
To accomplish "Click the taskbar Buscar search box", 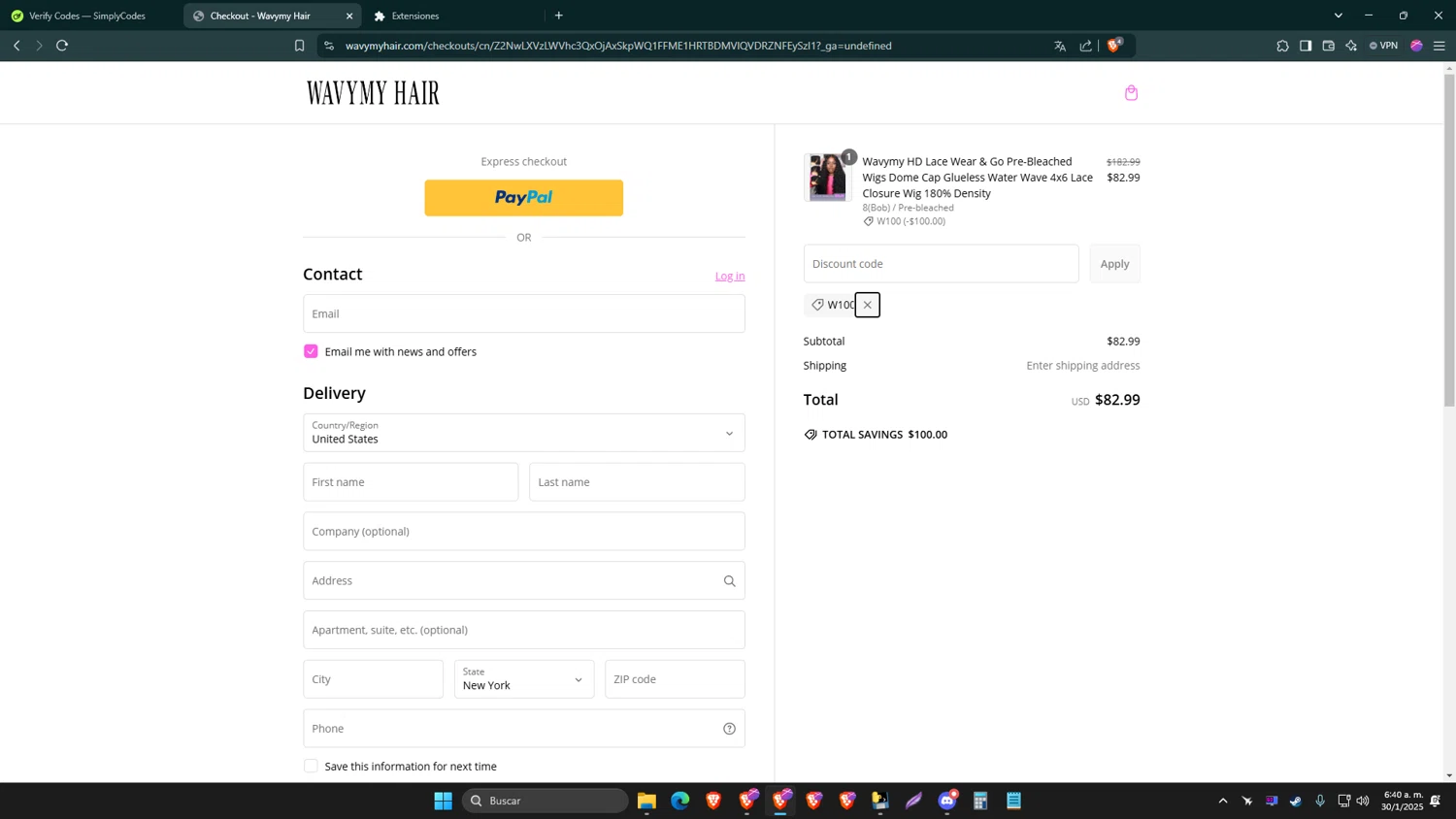I will (546, 801).
